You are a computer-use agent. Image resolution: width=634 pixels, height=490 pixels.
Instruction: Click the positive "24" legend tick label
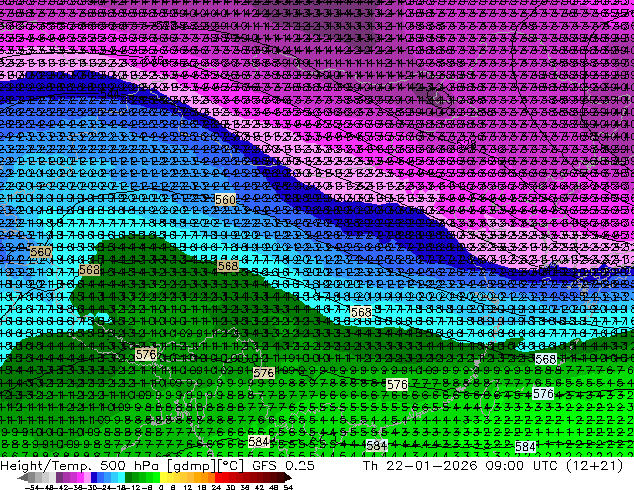[216, 487]
